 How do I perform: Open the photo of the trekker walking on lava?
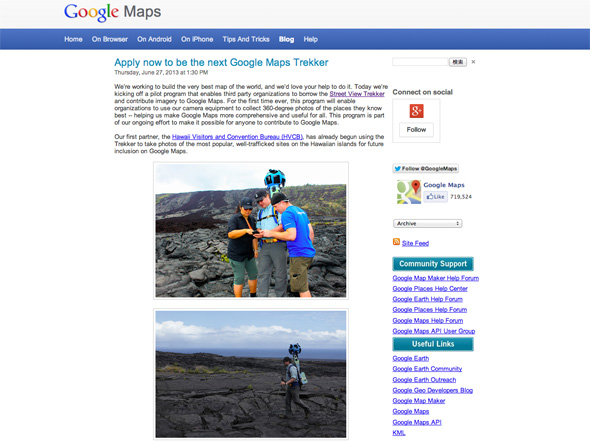coord(251,374)
